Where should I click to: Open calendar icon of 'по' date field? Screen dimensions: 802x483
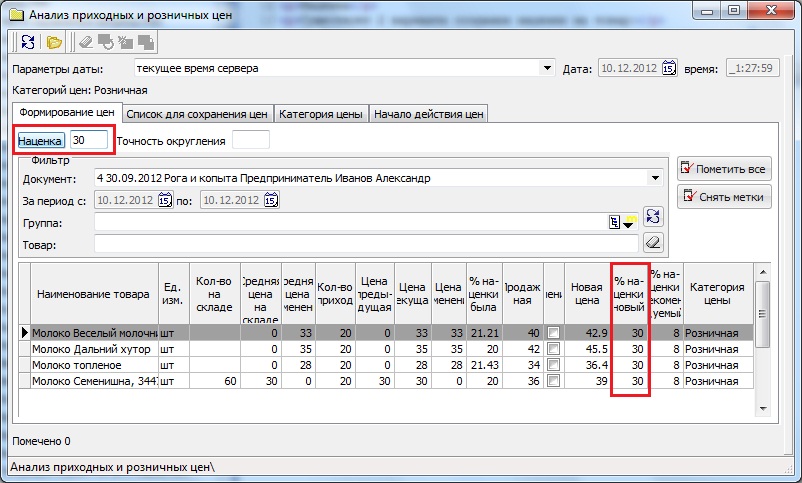click(271, 200)
